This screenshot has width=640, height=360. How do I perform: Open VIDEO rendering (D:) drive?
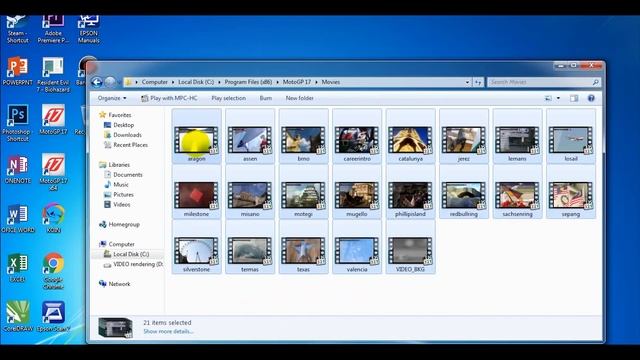[133, 264]
